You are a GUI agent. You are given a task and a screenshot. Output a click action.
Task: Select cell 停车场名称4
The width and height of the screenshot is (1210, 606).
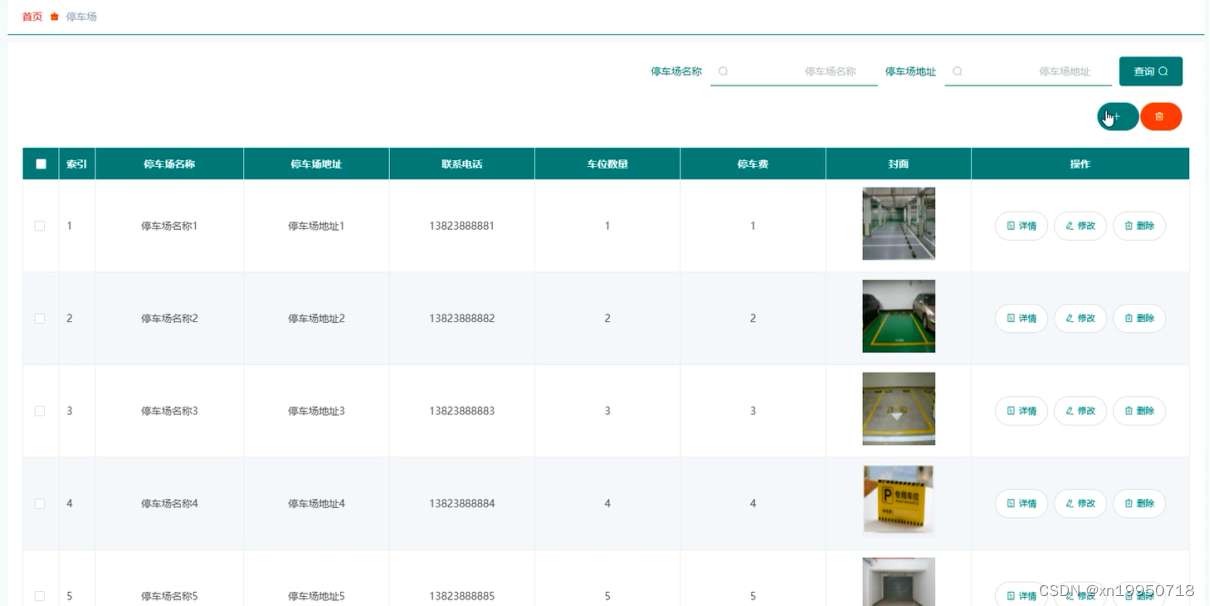(x=169, y=504)
